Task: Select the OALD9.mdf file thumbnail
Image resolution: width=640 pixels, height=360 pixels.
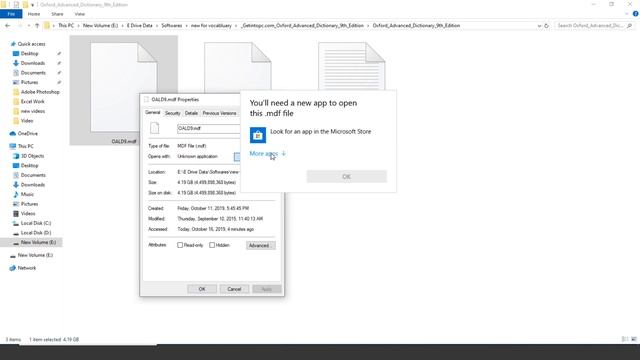Action: coord(123,90)
